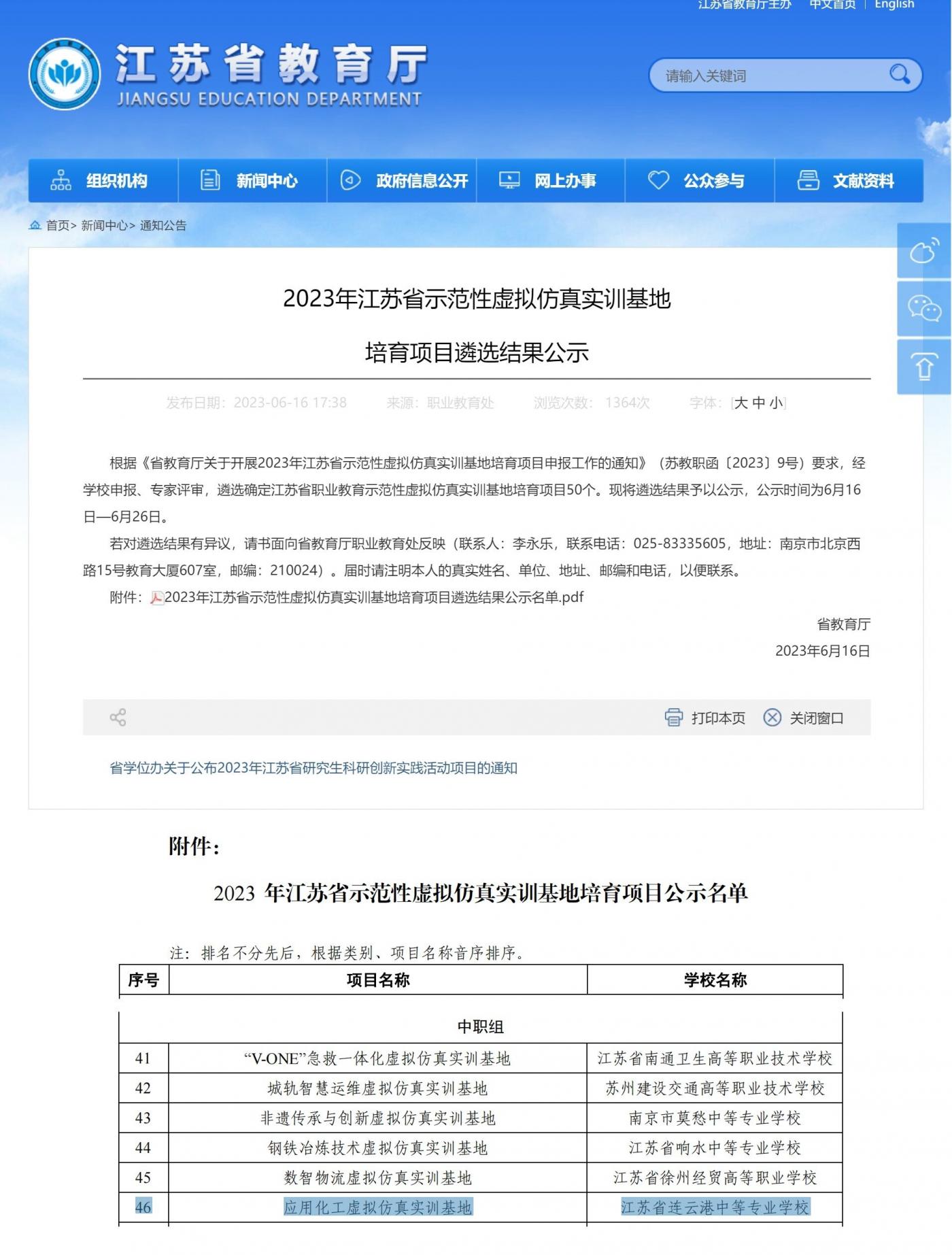Open the 文献资料 menu
This screenshot has height=1255, width=952.
[849, 180]
